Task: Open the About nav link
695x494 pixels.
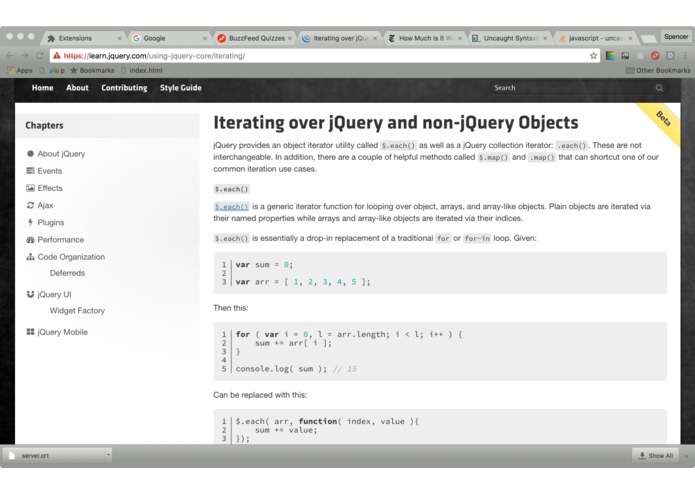Action: coord(77,88)
